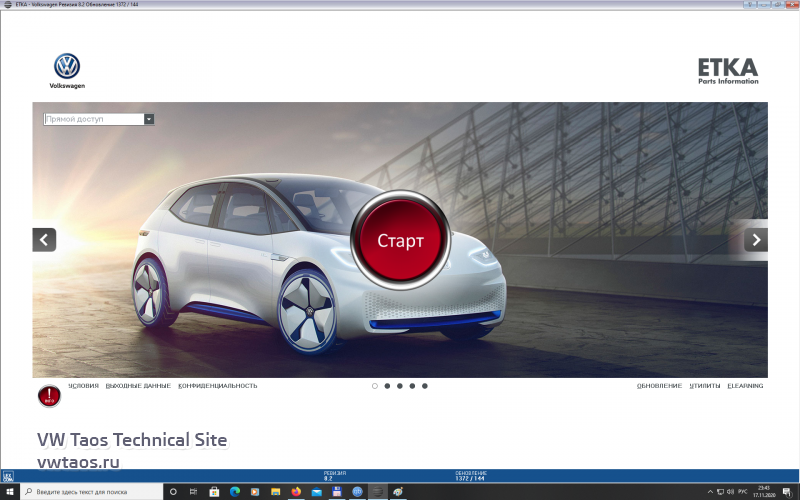Click the Volkswagen logo
Image resolution: width=800 pixels, height=500 pixels.
pyautogui.click(x=67, y=69)
